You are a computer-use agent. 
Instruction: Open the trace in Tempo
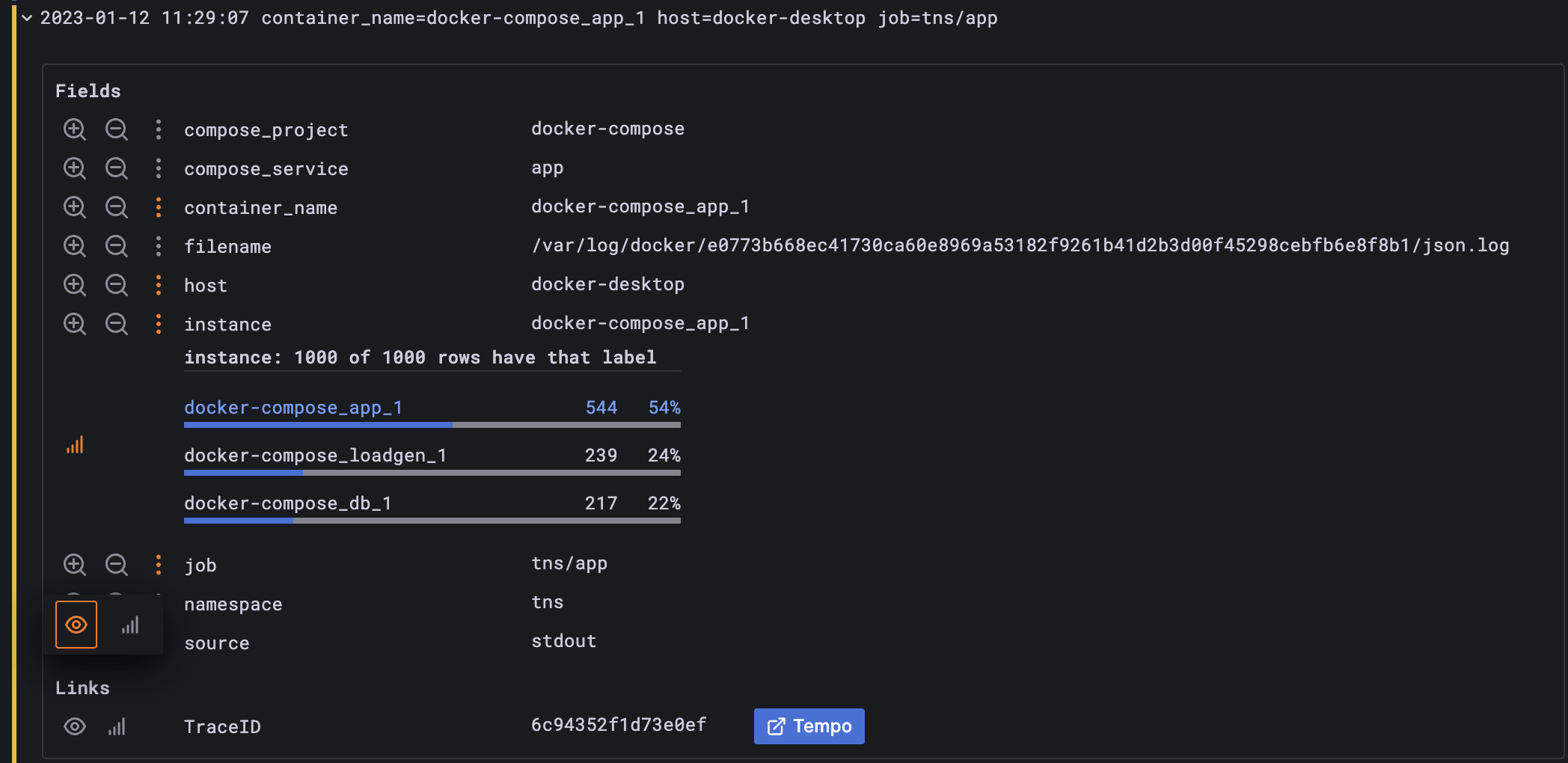click(x=809, y=726)
